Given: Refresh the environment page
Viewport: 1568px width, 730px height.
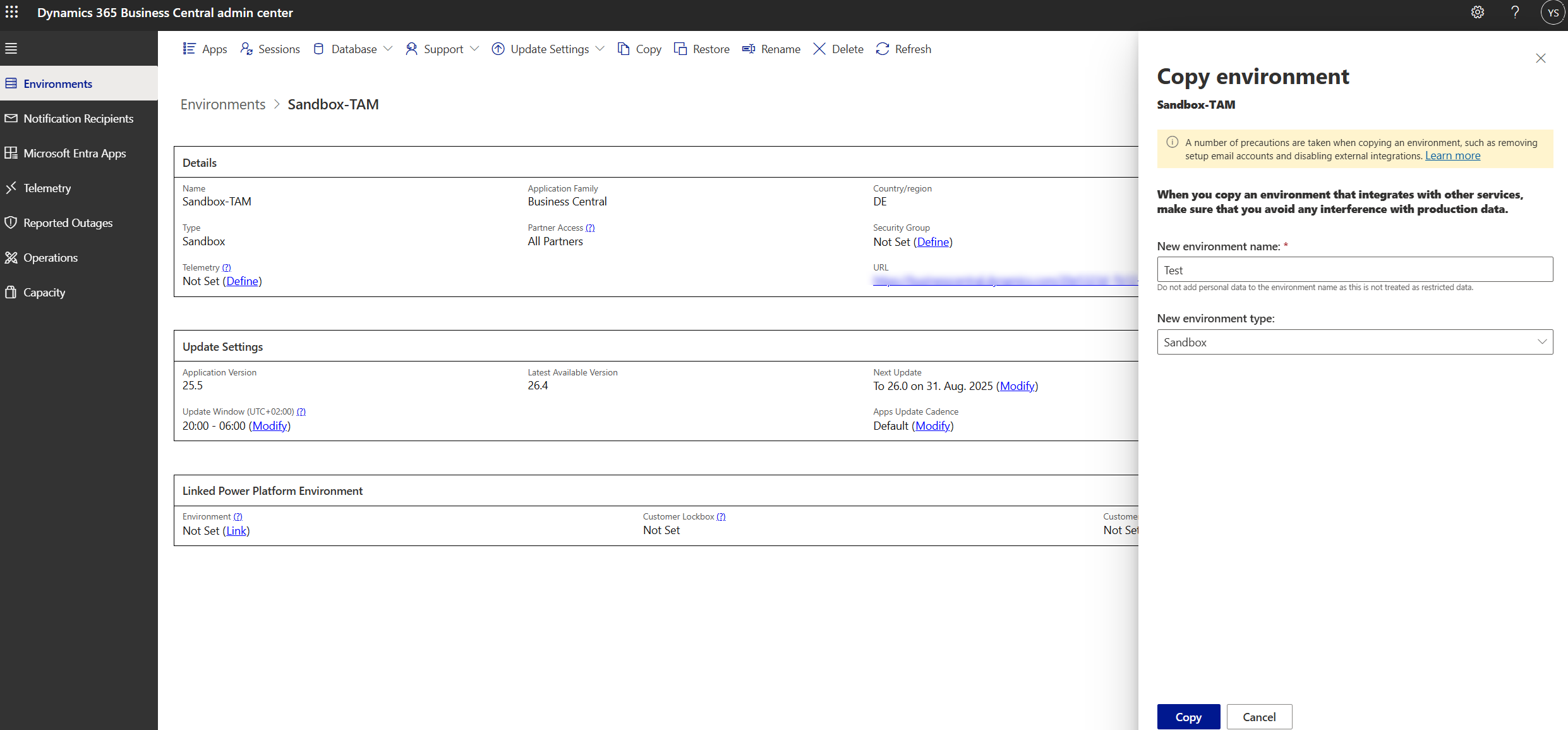Looking at the screenshot, I should pos(903,49).
